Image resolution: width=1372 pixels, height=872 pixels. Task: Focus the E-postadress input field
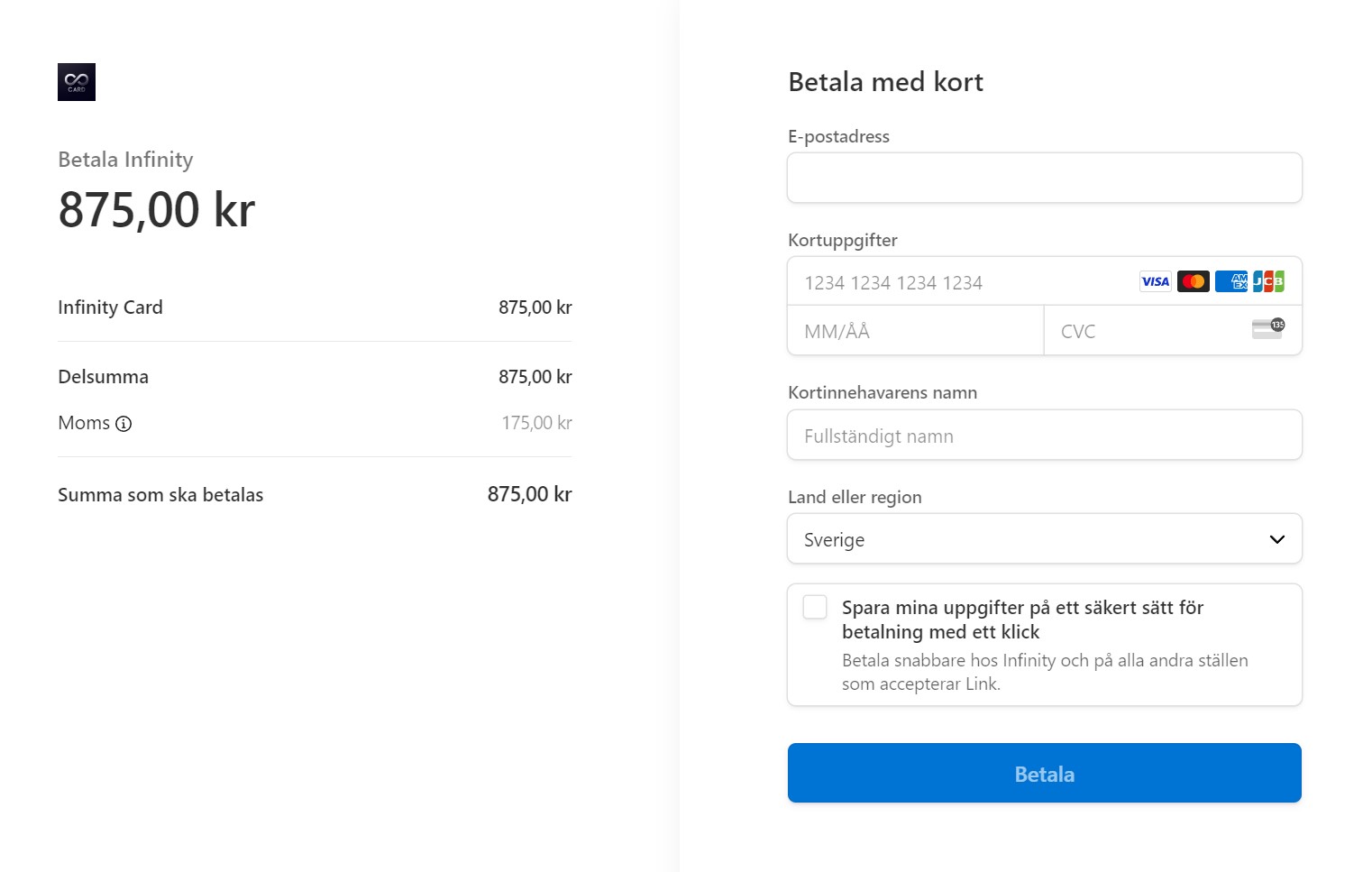pyautogui.click(x=1044, y=178)
